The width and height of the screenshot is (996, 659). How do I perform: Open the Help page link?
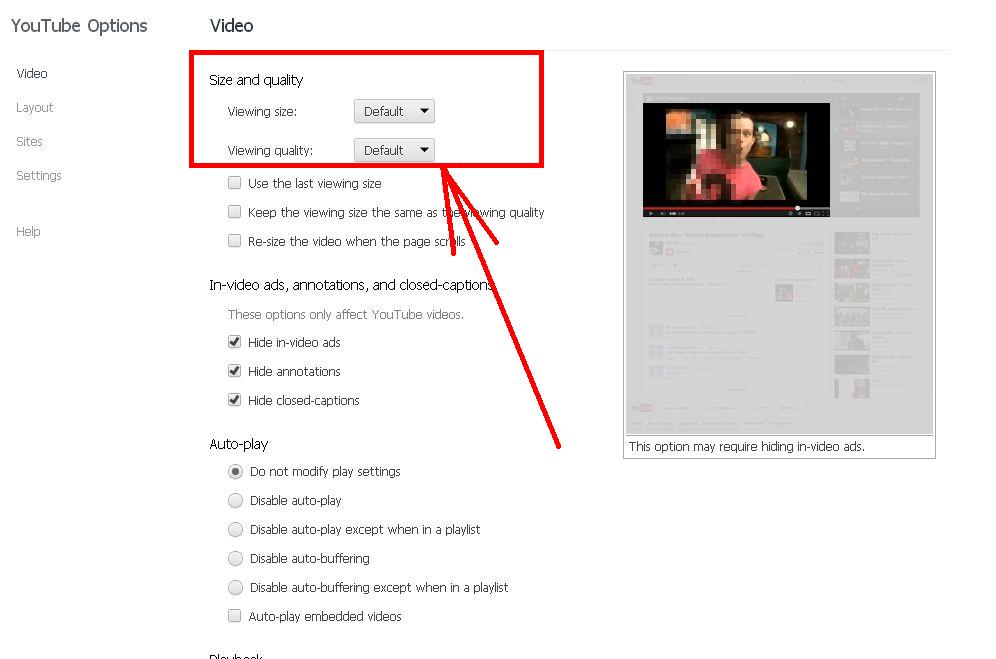pos(28,232)
